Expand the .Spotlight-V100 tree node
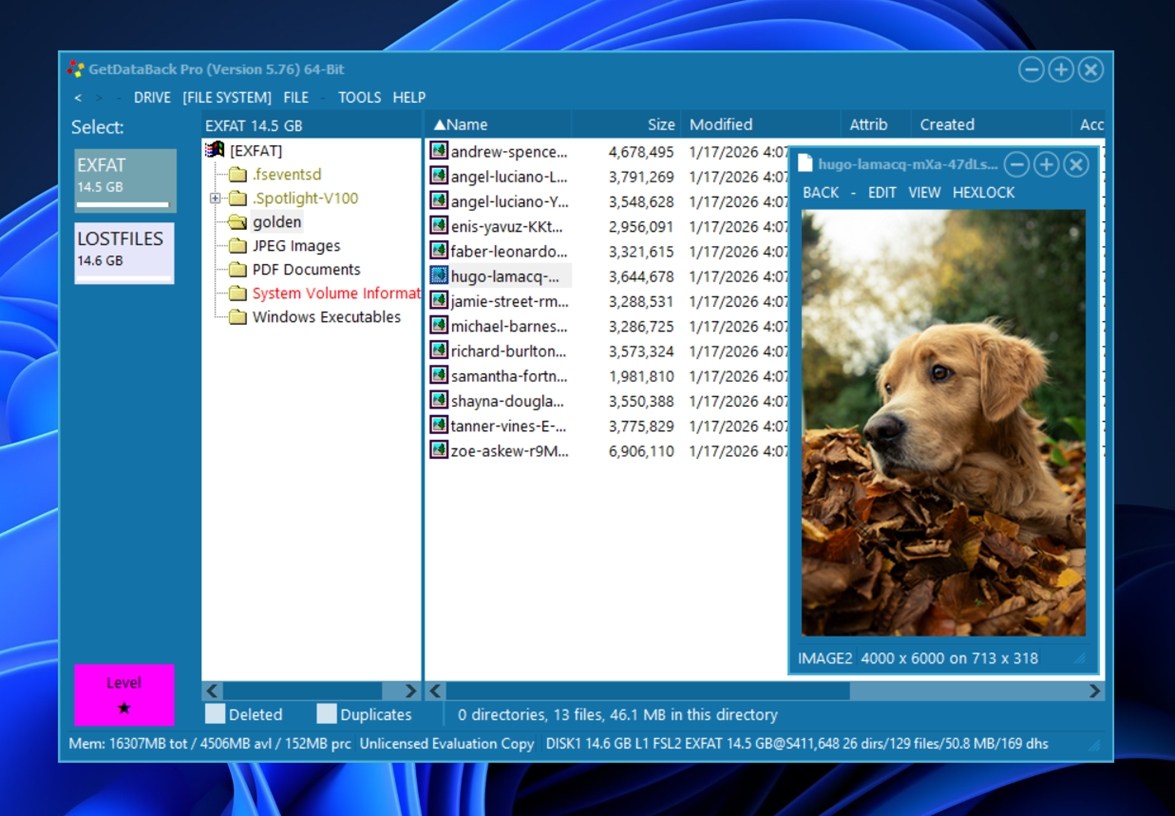This screenshot has height=816, width=1175. [215, 198]
